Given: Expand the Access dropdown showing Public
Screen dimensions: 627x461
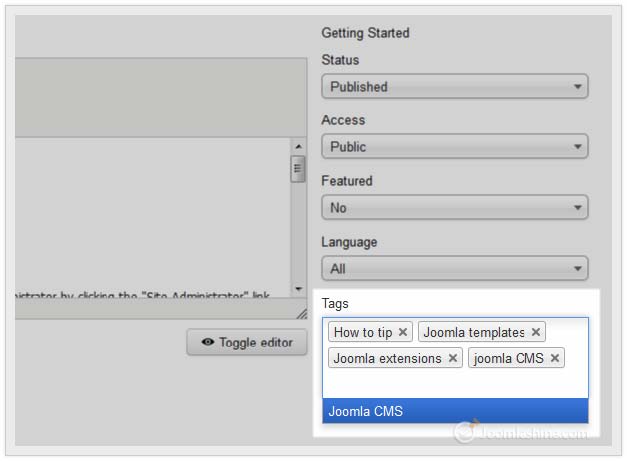Looking at the screenshot, I should tap(454, 147).
